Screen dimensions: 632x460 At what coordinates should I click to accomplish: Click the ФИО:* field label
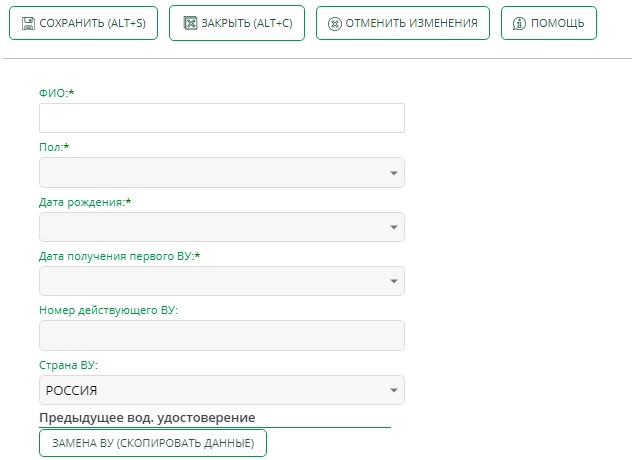point(56,93)
